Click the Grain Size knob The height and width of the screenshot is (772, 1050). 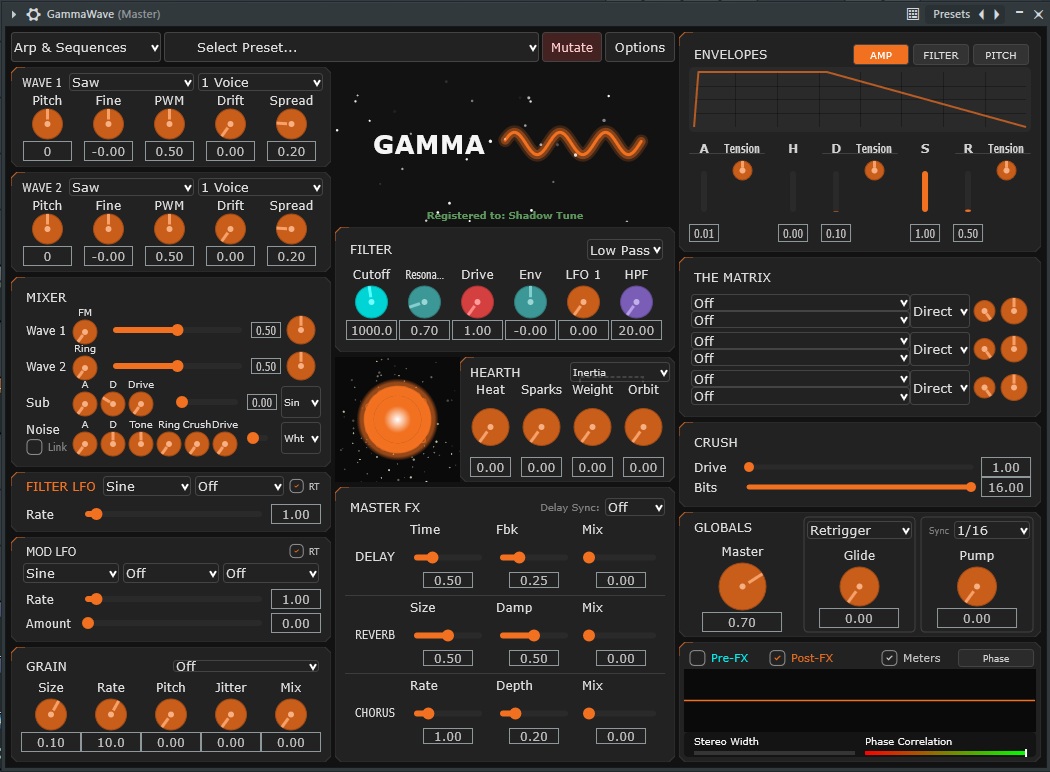point(51,714)
